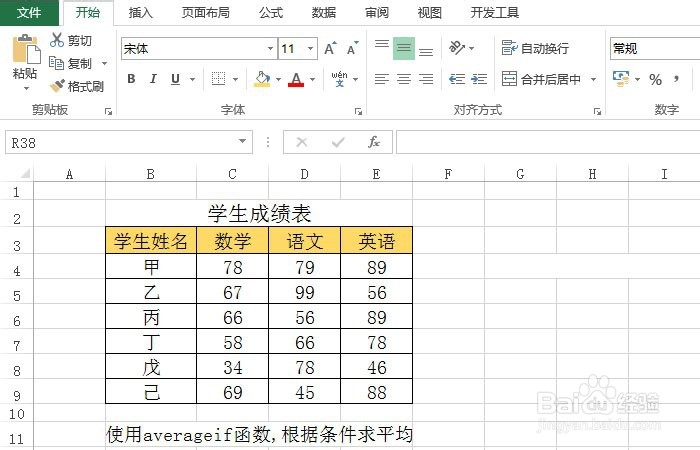Open the number format box (常规)
The image size is (700, 450).
coord(655,48)
